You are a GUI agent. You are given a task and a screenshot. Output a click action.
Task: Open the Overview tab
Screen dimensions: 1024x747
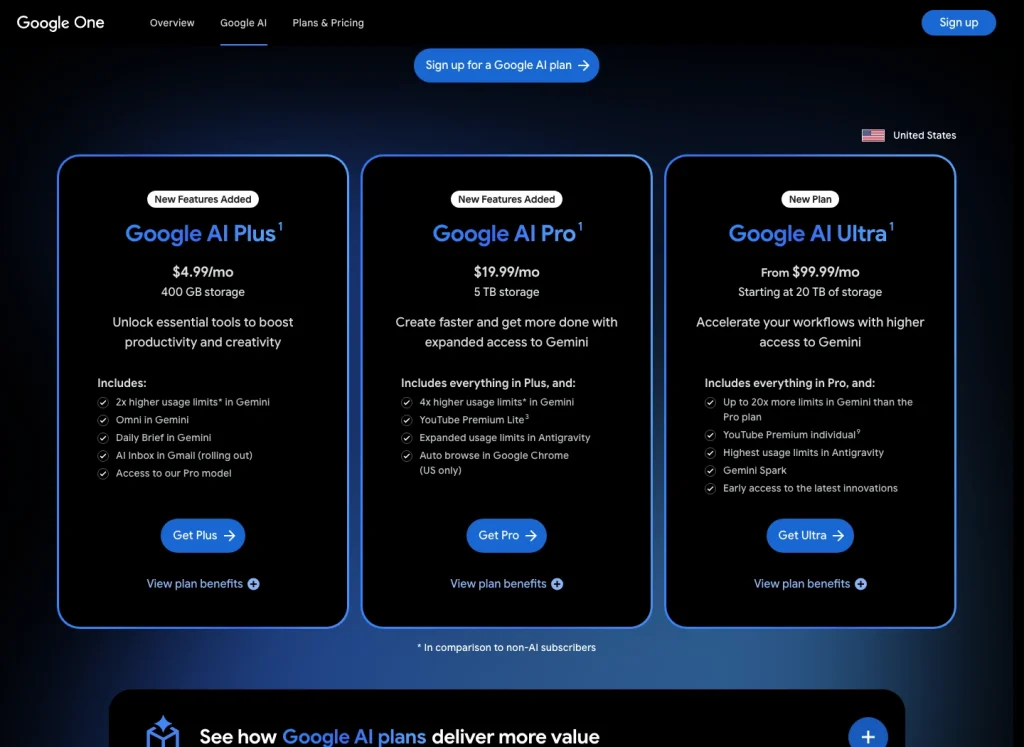pyautogui.click(x=172, y=23)
